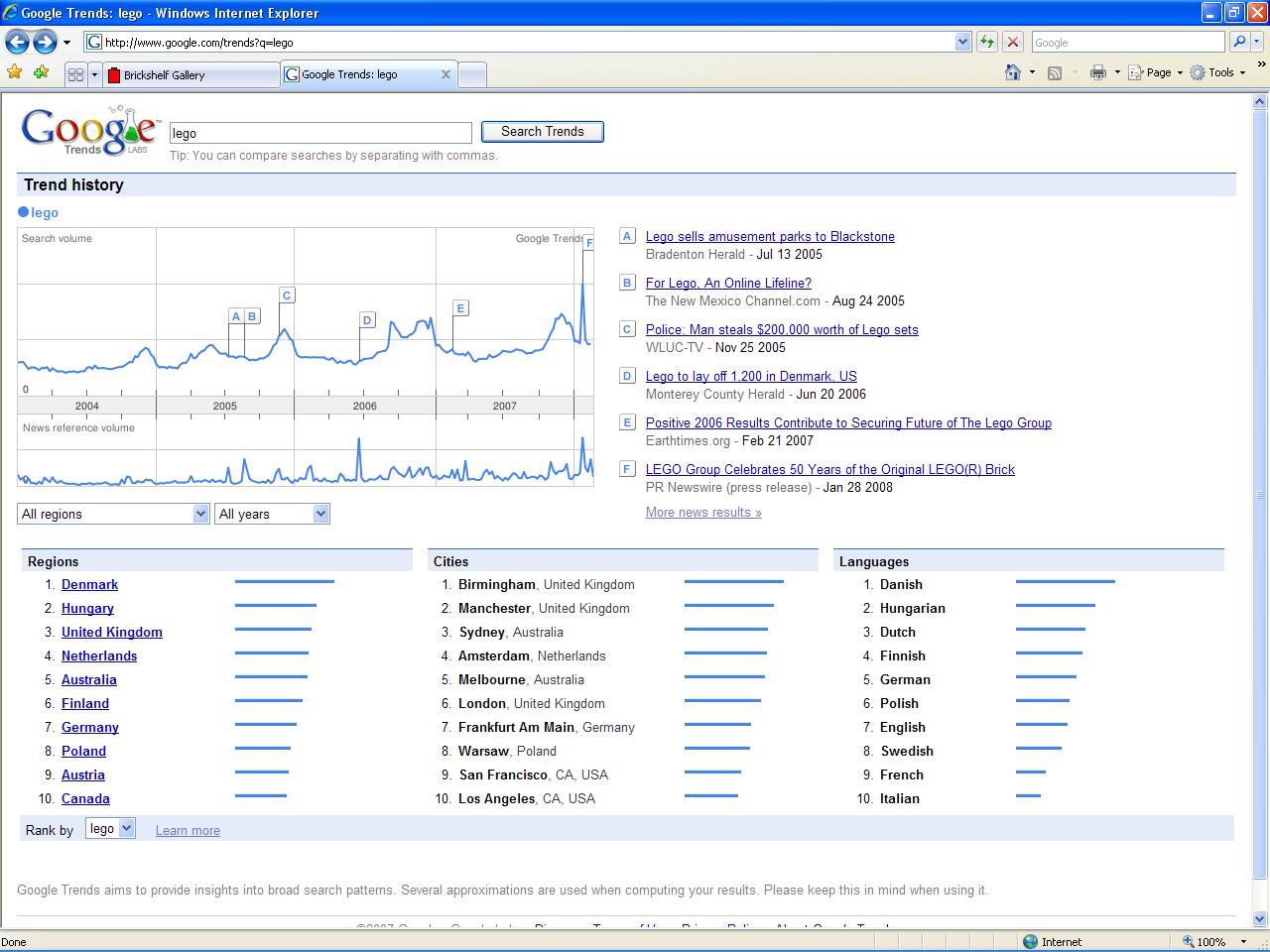Image resolution: width=1270 pixels, height=952 pixels.
Task: Click the Search Trends button
Action: 542,131
